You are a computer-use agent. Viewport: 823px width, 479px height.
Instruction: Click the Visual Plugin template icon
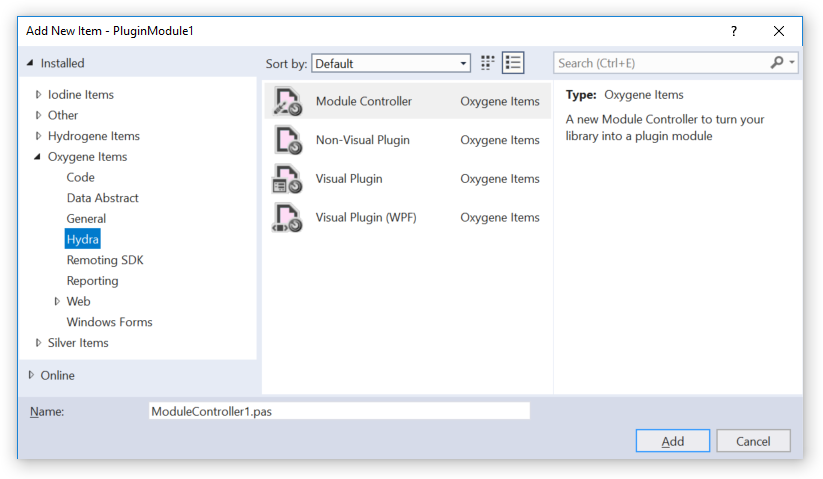click(288, 179)
